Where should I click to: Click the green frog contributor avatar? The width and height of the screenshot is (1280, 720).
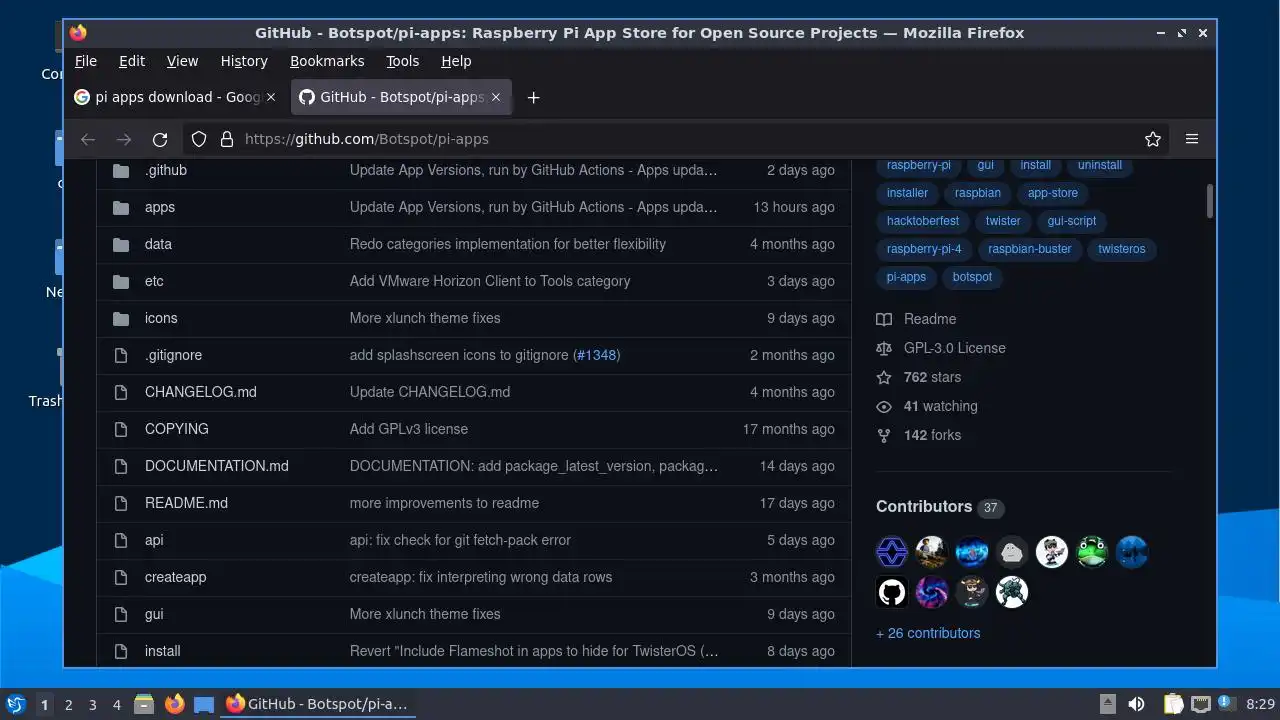tap(1092, 552)
